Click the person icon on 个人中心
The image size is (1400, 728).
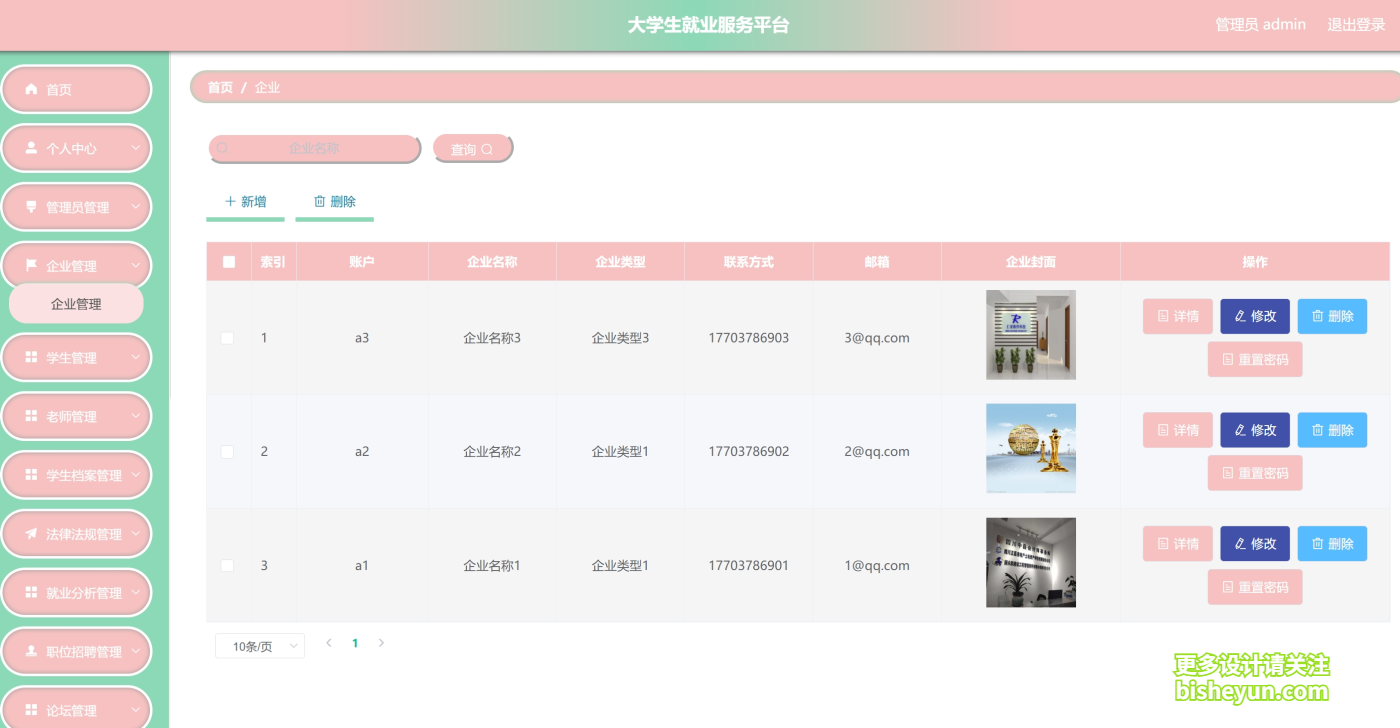(x=30, y=148)
